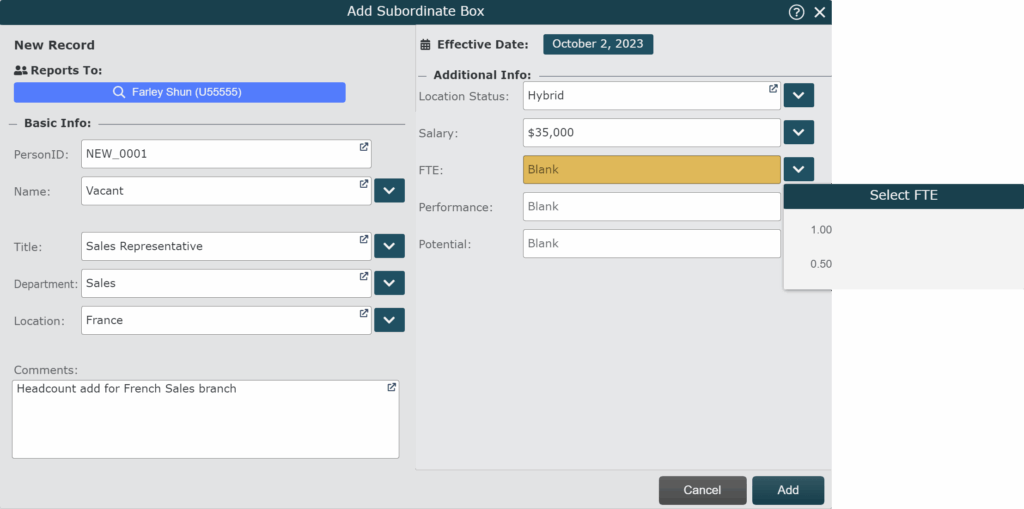Click pop-out icon in Title field
The image size is (1024, 509).
[364, 240]
